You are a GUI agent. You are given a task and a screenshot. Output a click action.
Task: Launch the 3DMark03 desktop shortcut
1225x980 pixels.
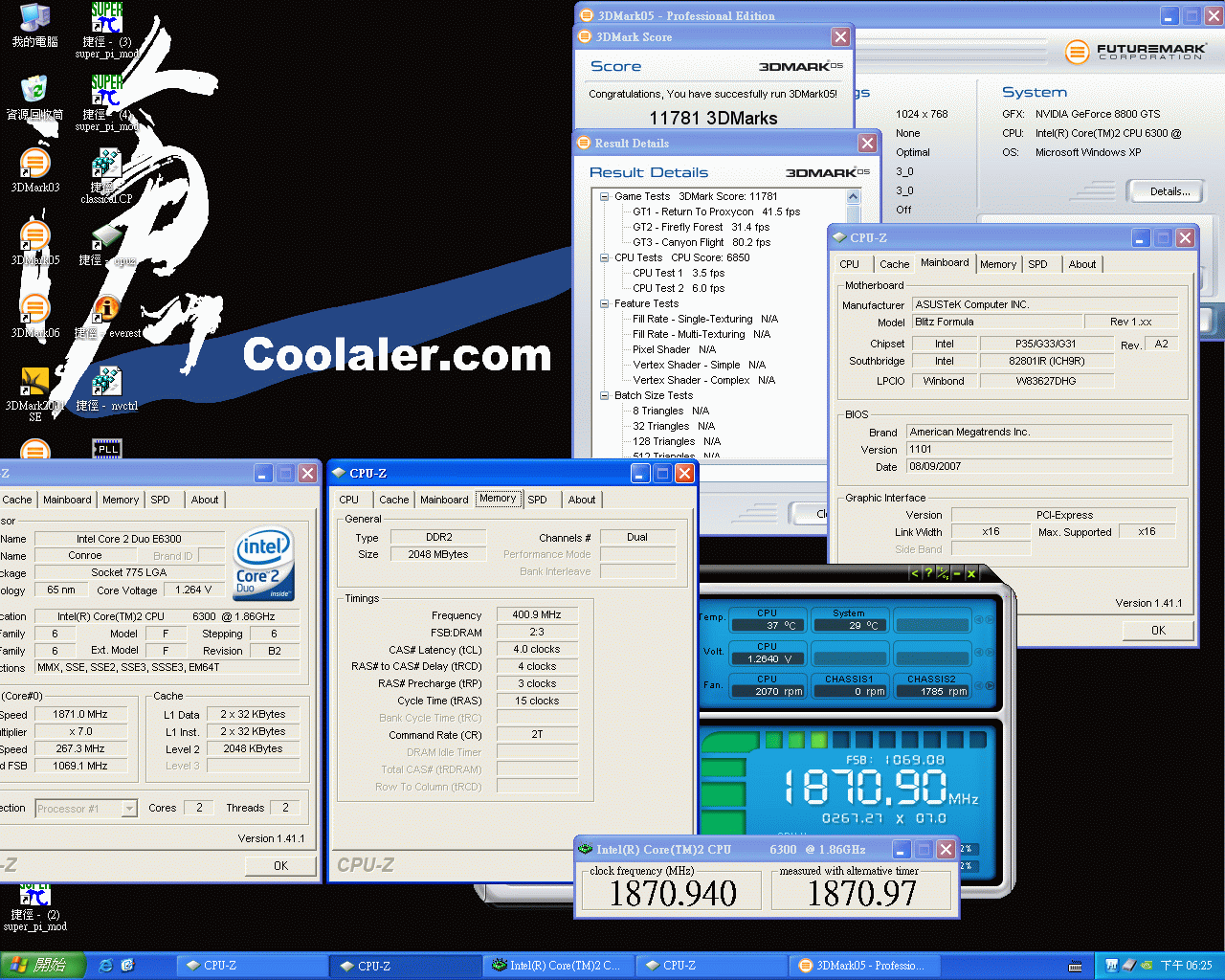pyautogui.click(x=34, y=170)
